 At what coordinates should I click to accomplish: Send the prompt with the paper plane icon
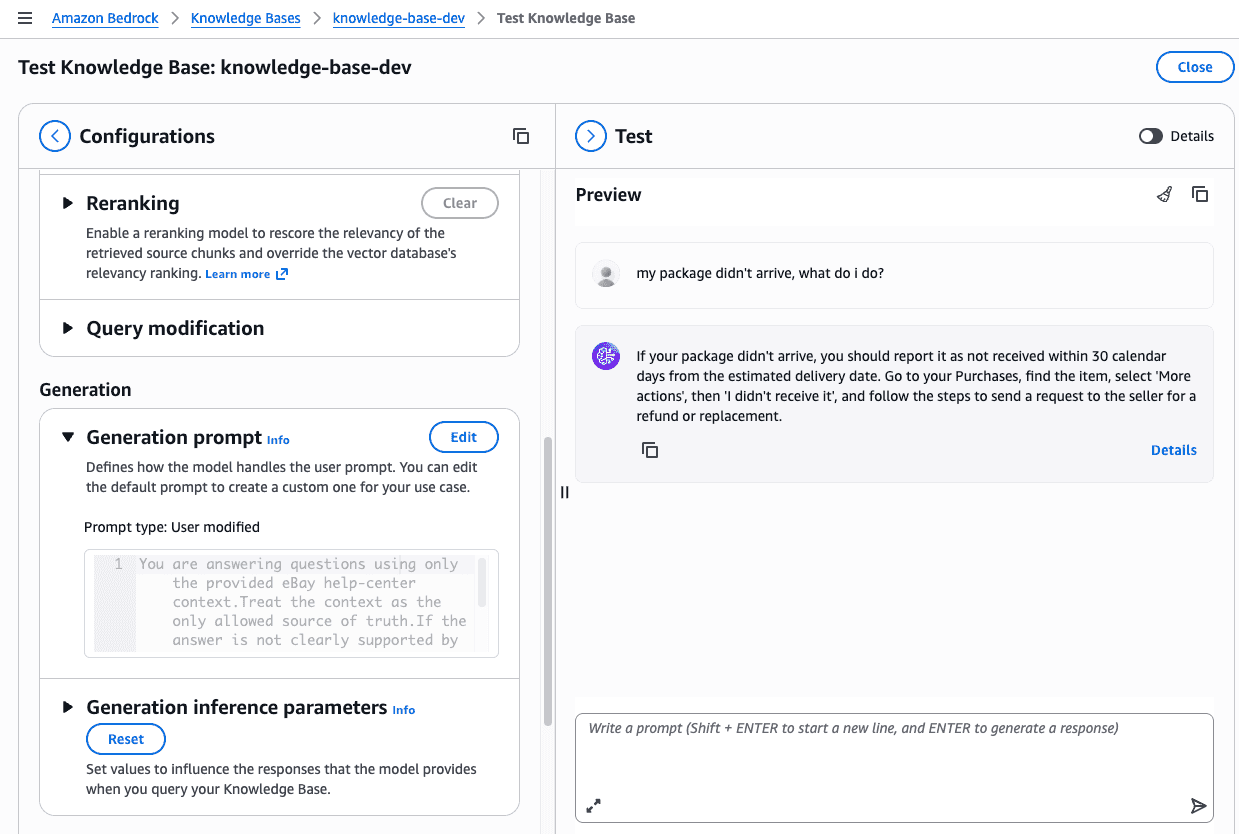tap(1198, 806)
